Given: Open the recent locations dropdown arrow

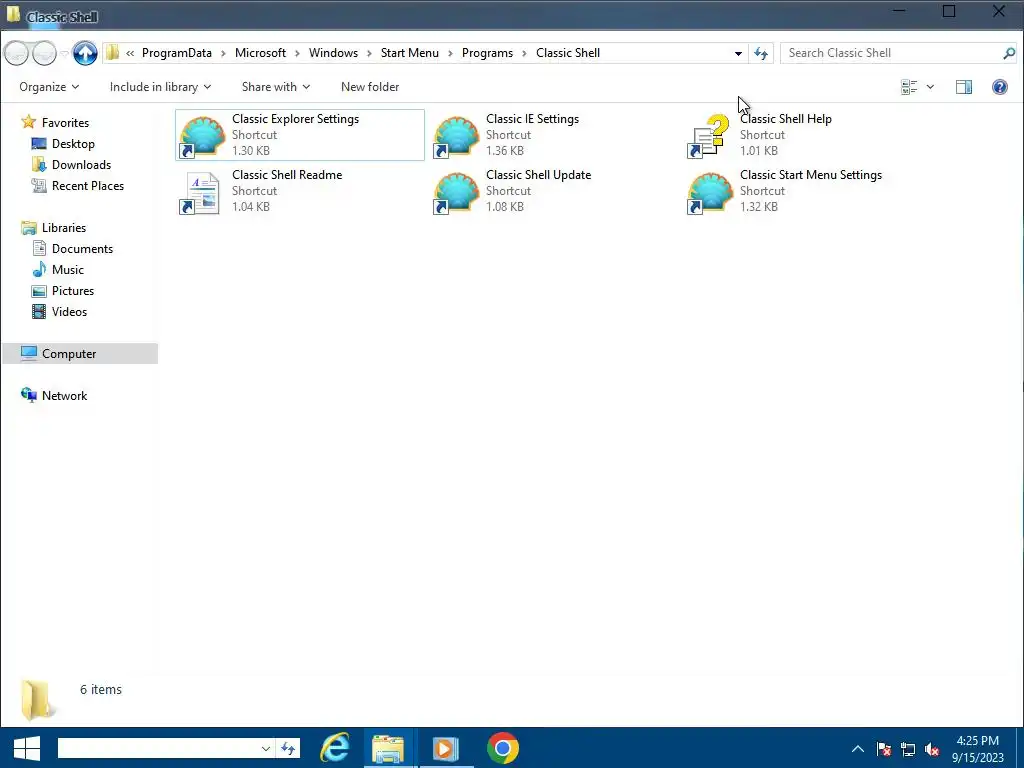Looking at the screenshot, I should 64,54.
